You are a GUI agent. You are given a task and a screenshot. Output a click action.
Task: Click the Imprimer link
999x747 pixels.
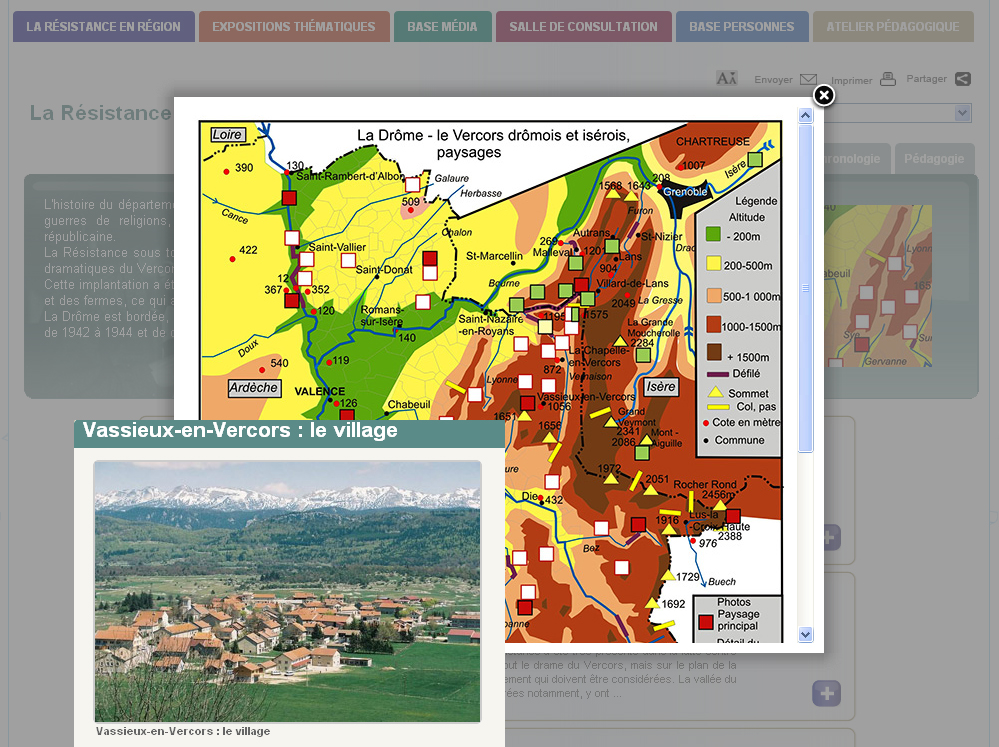pyautogui.click(x=851, y=80)
